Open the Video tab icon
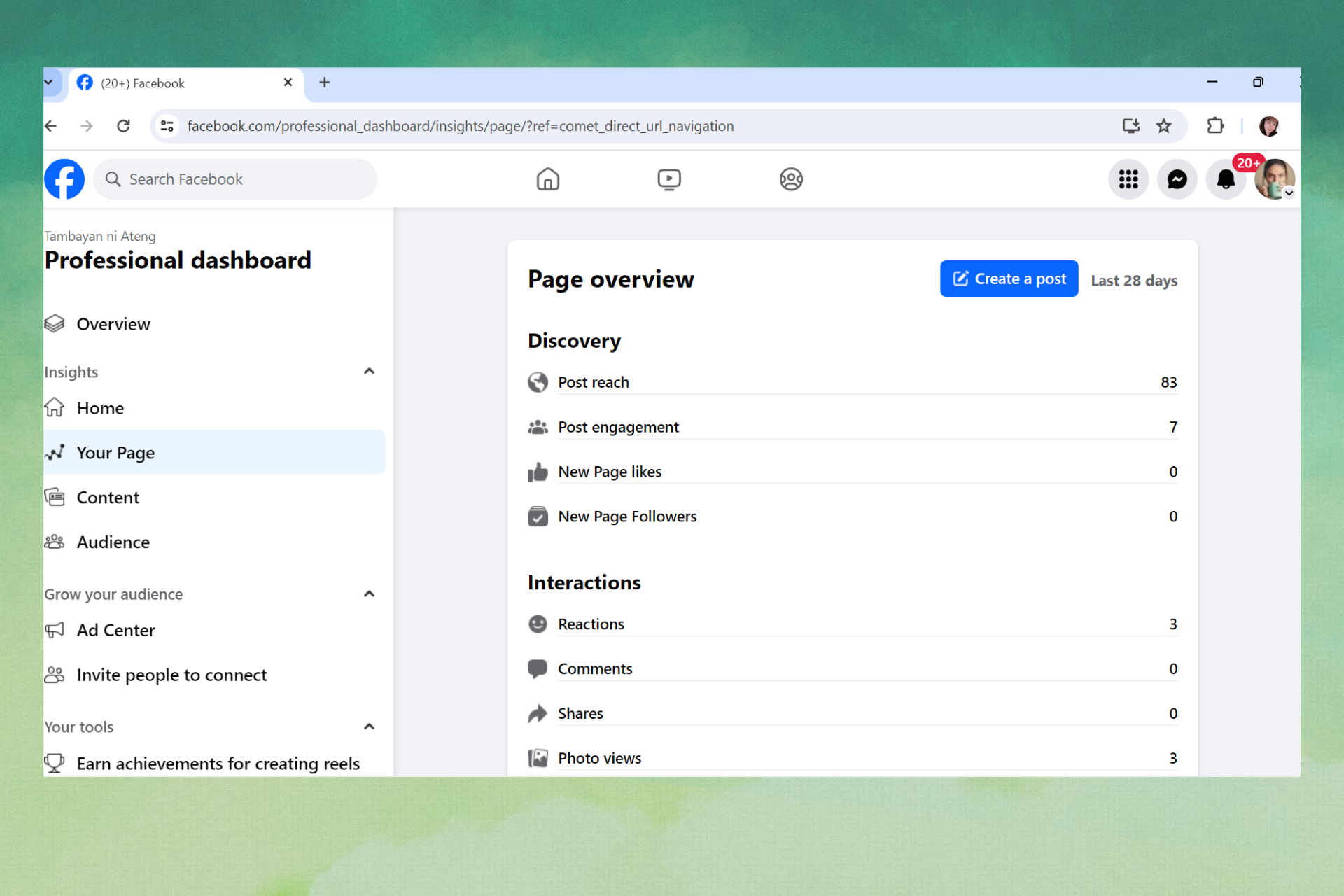 click(668, 179)
